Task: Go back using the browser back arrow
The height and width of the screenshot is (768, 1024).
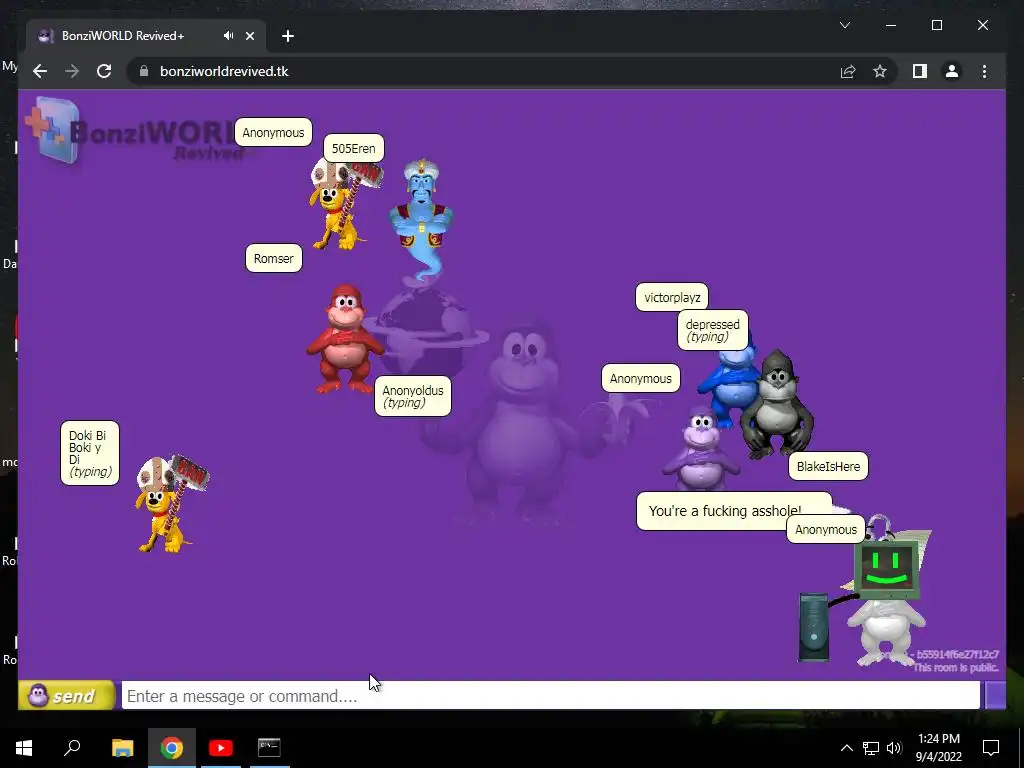Action: tap(40, 71)
